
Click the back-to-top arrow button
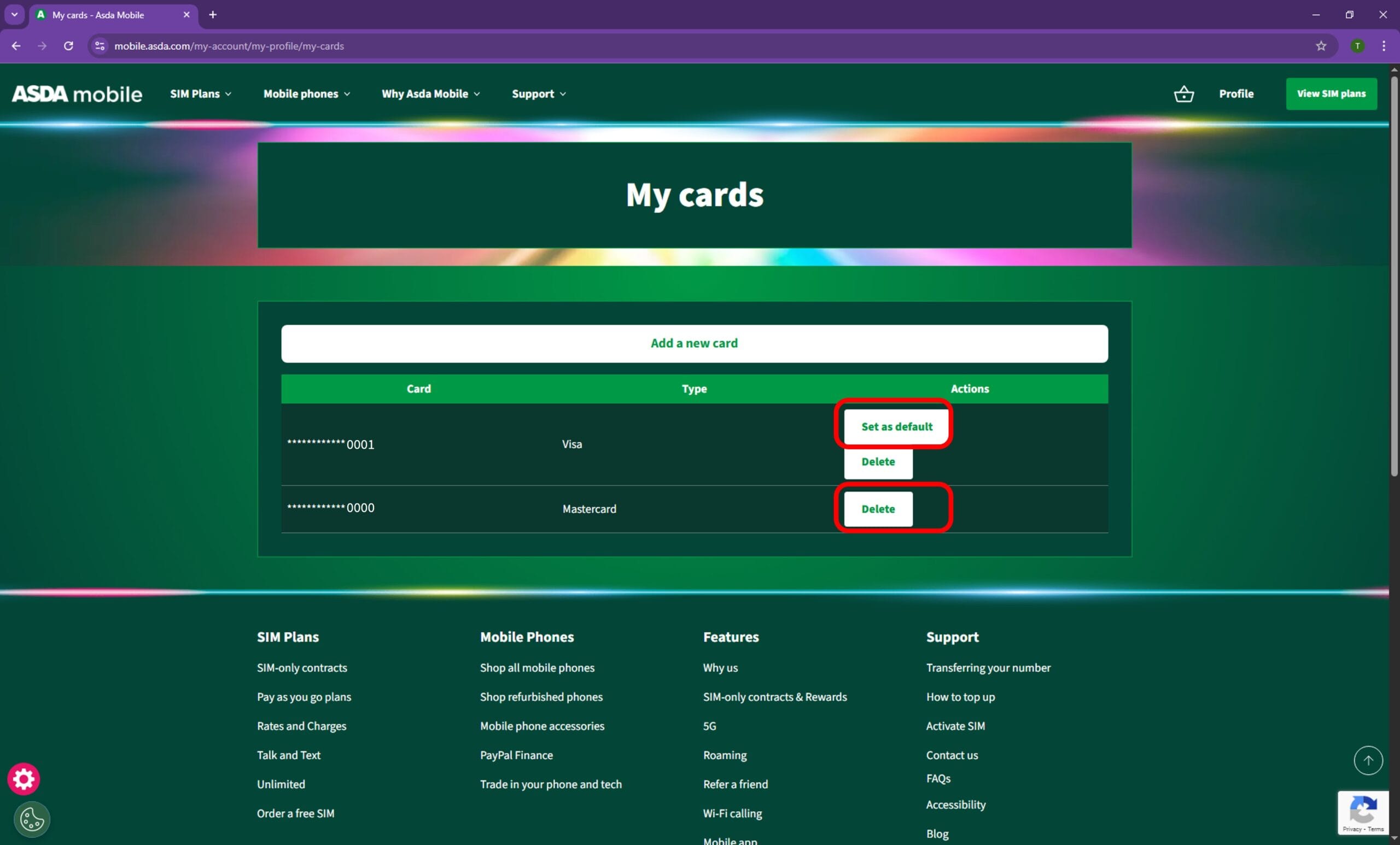(x=1368, y=760)
